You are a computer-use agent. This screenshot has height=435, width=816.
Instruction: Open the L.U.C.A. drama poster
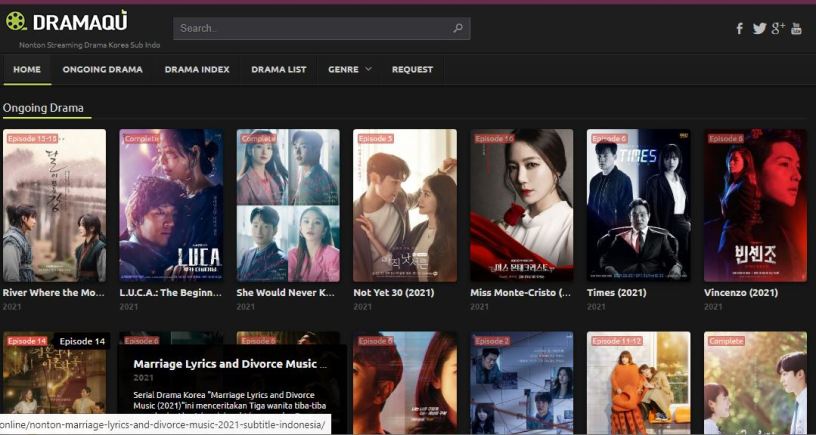(x=171, y=205)
